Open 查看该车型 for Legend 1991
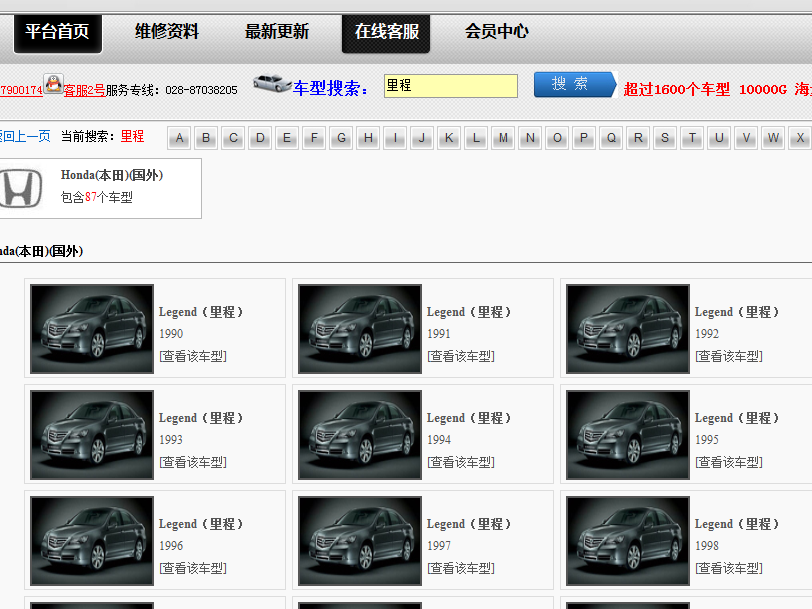The width and height of the screenshot is (812, 609). 461,356
